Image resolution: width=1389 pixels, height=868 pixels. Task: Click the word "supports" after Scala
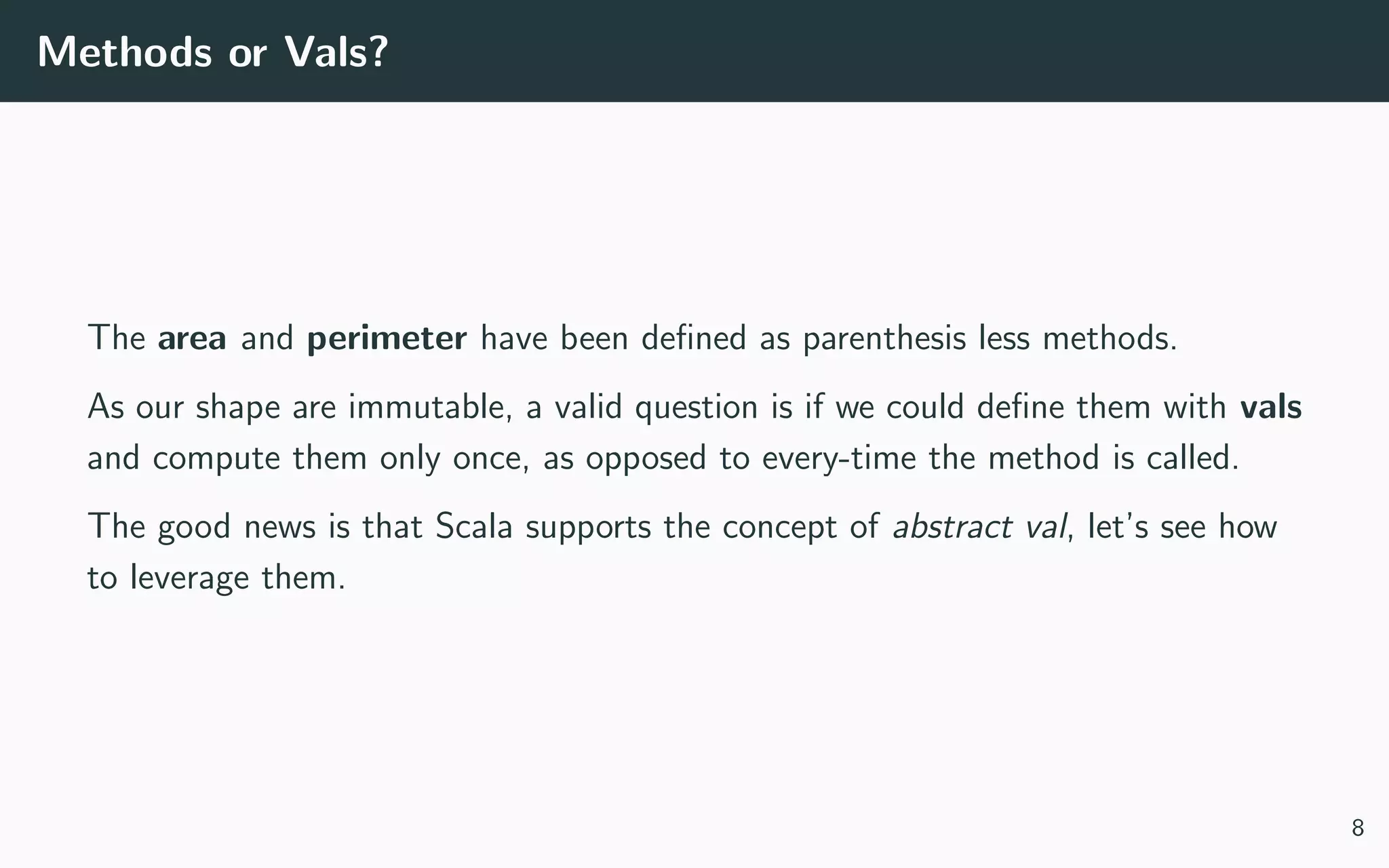point(588,528)
